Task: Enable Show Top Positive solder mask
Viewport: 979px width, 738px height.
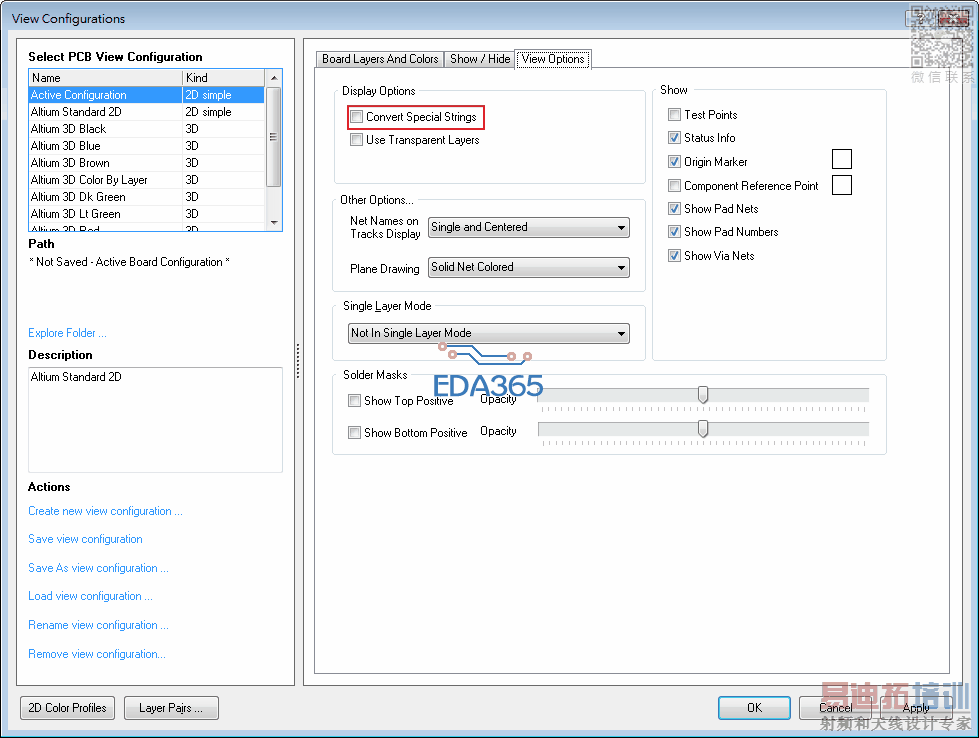Action: [355, 401]
